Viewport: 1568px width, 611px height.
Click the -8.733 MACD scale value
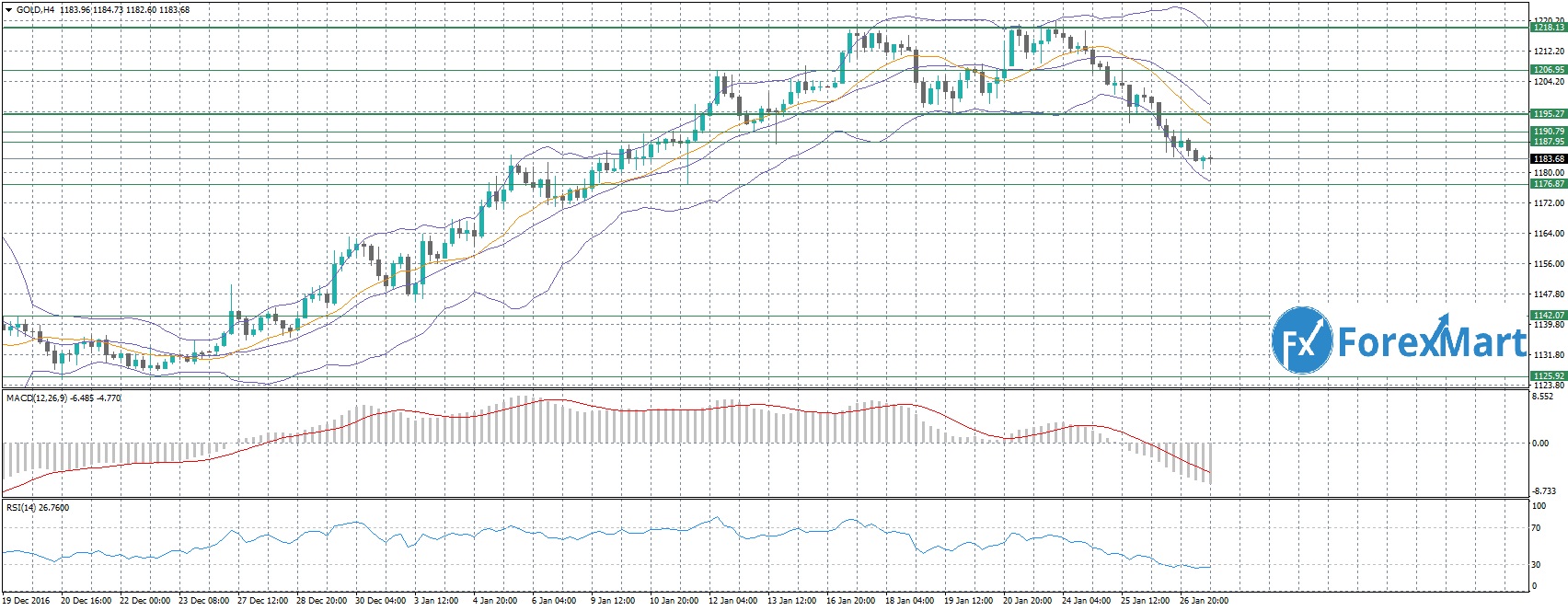tap(1544, 492)
